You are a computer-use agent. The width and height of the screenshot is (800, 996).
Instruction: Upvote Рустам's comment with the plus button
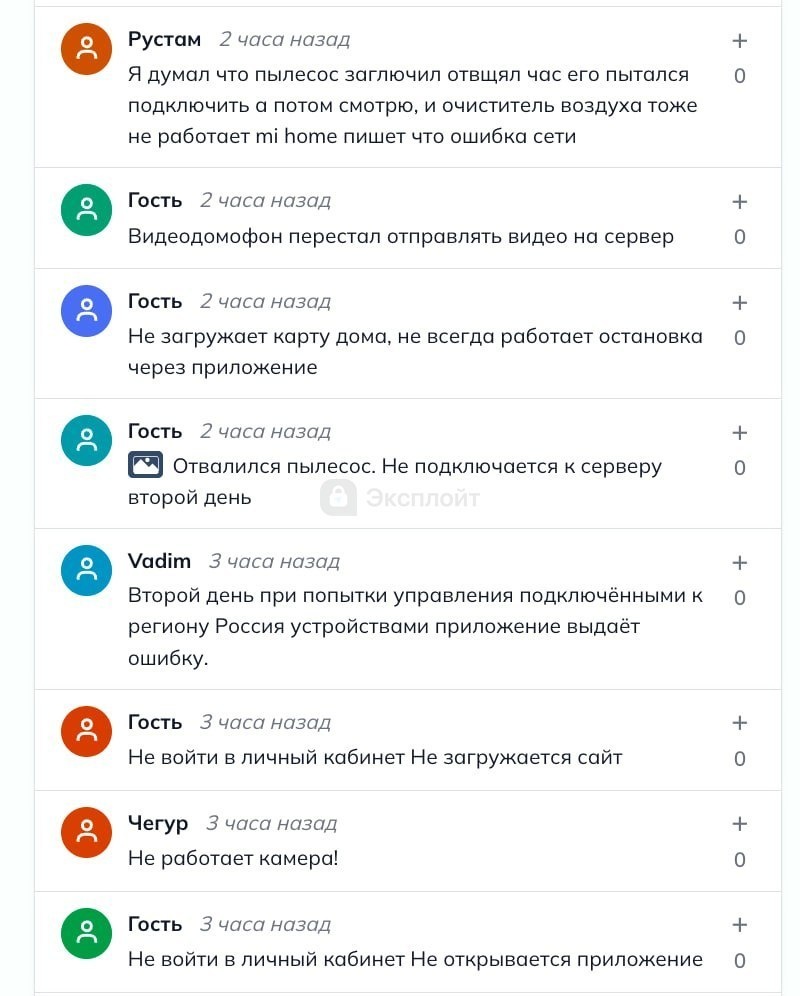(740, 42)
